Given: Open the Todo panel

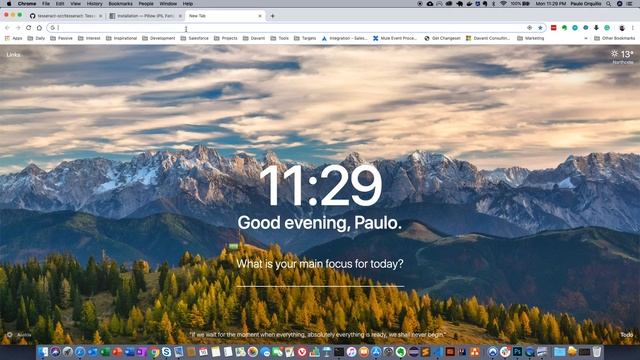Looking at the screenshot, I should point(627,335).
